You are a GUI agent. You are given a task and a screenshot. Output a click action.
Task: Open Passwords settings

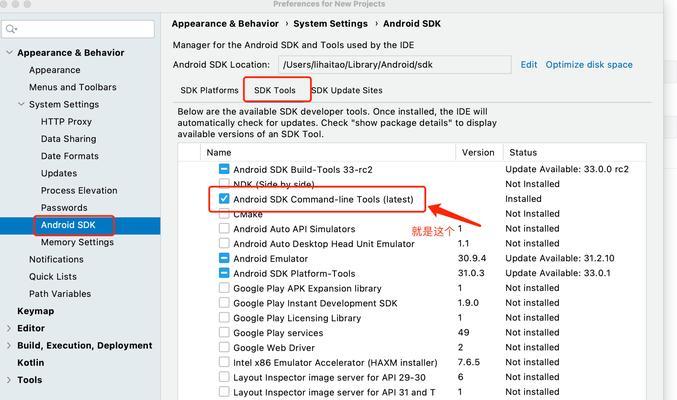pyautogui.click(x=64, y=208)
